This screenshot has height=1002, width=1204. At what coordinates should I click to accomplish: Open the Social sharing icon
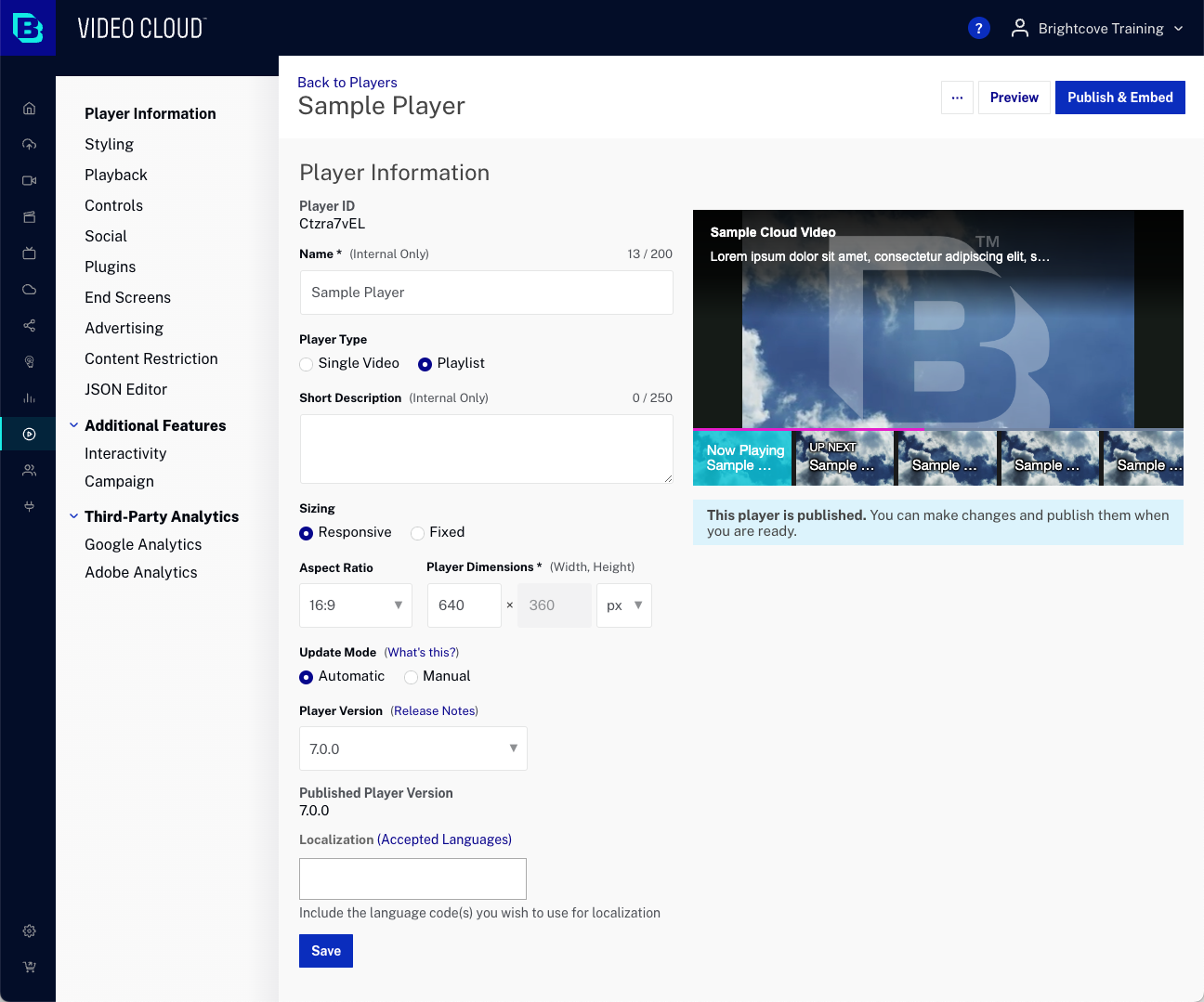tap(29, 325)
